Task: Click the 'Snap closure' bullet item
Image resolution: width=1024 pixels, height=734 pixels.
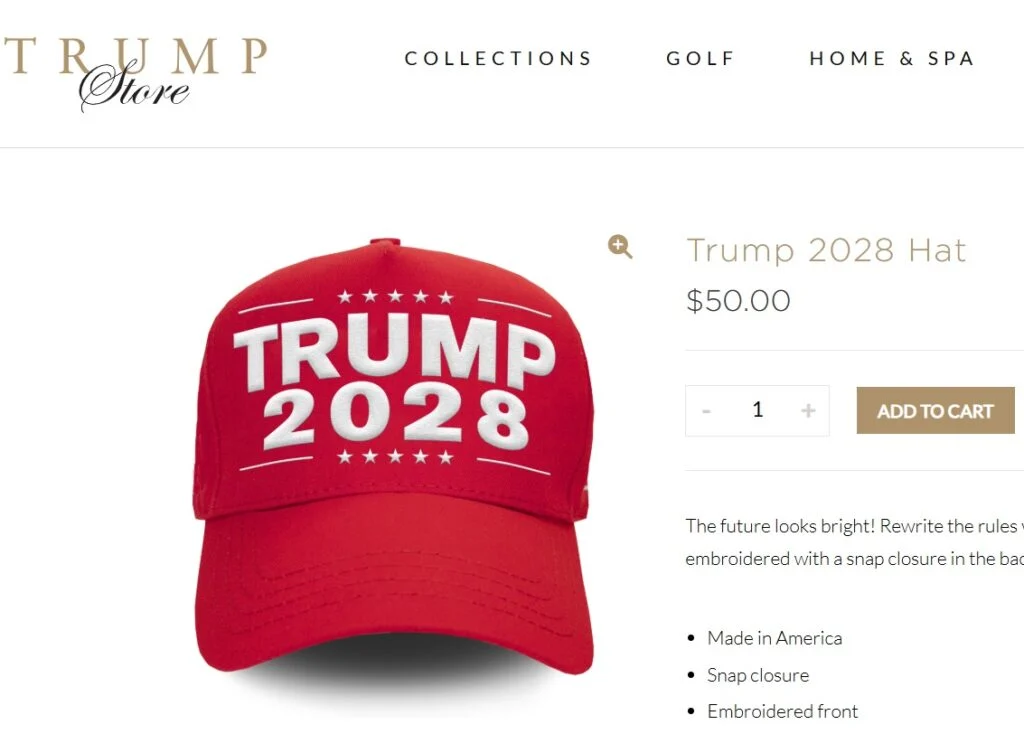Action: 758,675
